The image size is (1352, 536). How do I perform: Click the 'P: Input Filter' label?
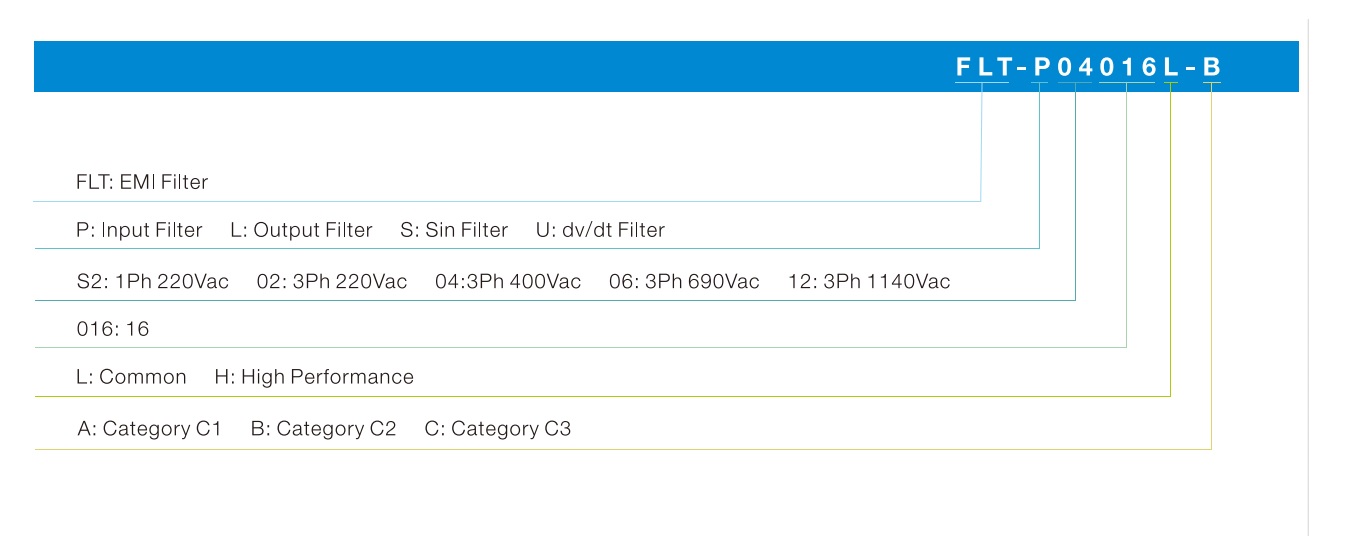[x=139, y=230]
